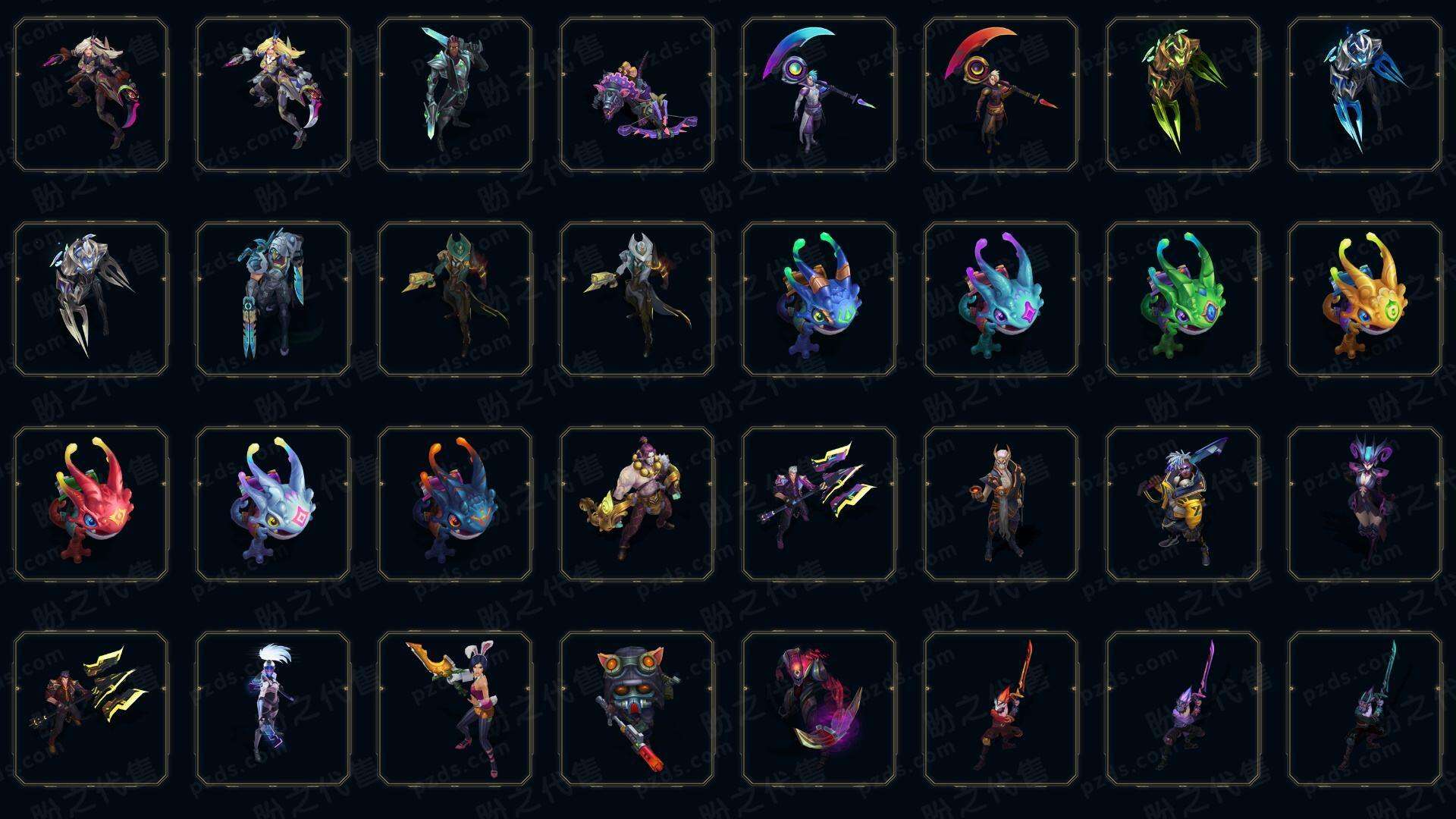This screenshot has height=819, width=1456.
Task: Pick the blue-white clawed insect creature
Action: point(1365,94)
